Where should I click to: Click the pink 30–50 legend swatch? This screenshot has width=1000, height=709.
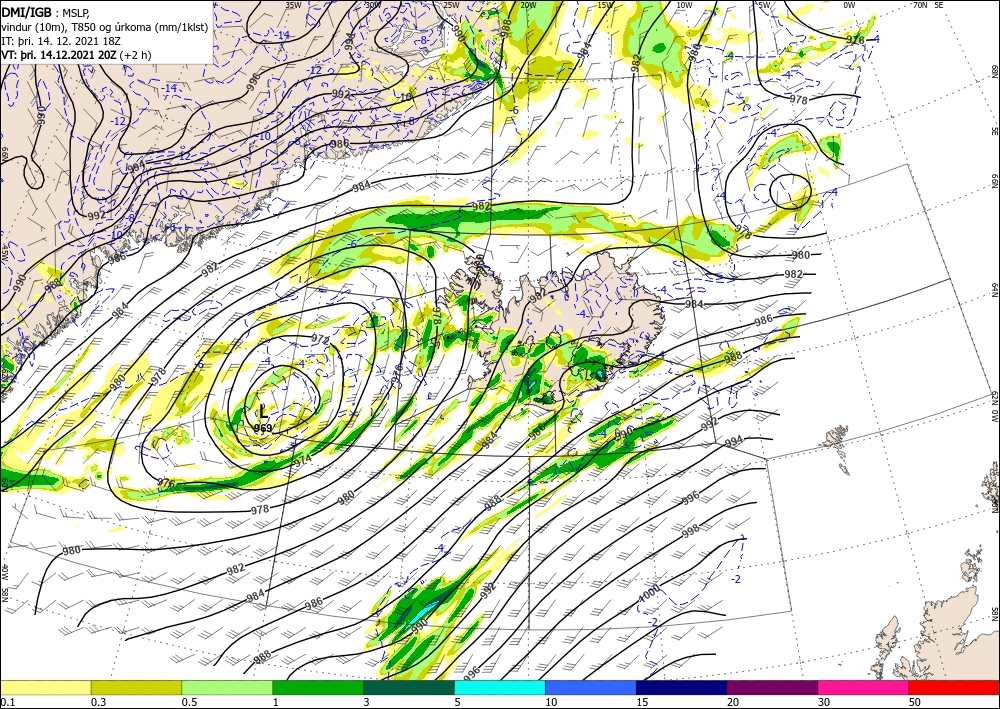coord(864,687)
